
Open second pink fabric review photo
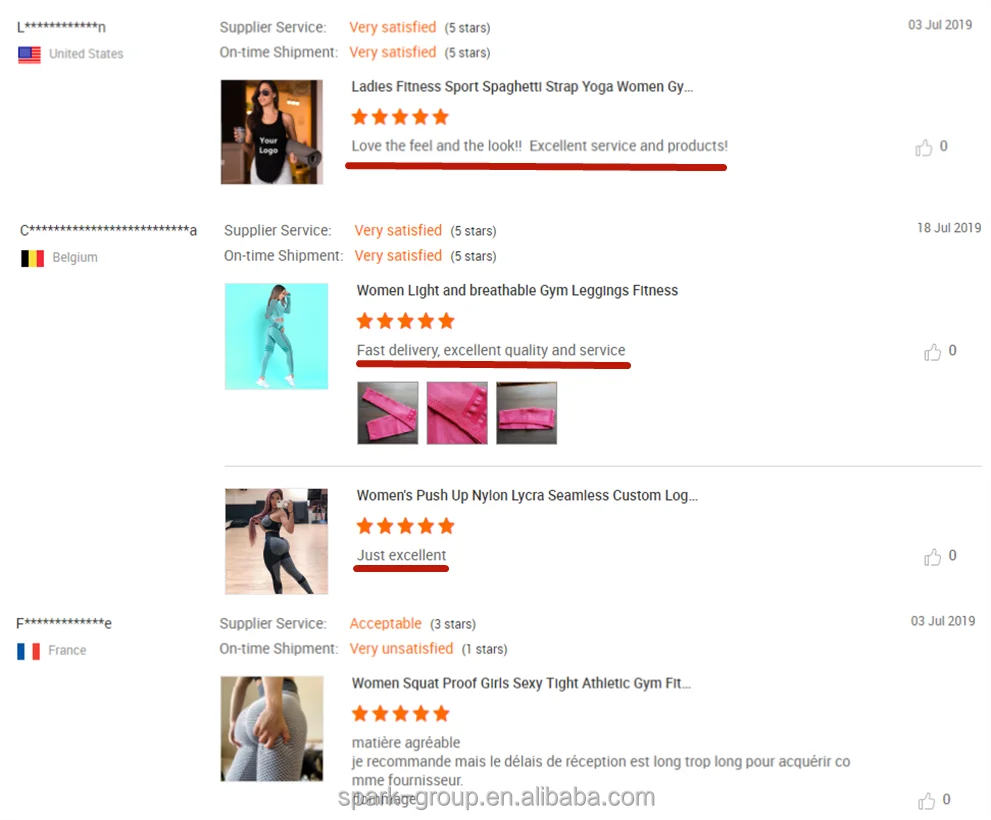coord(457,413)
